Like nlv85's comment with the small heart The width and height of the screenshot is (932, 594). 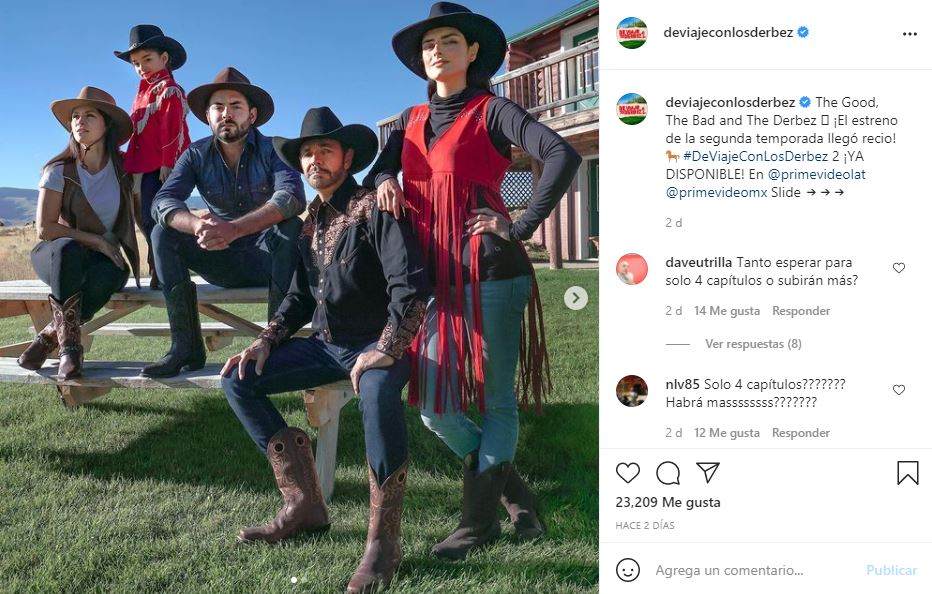click(899, 390)
